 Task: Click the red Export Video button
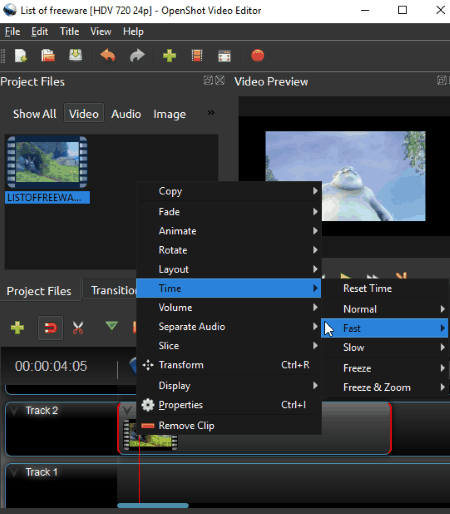click(x=257, y=56)
